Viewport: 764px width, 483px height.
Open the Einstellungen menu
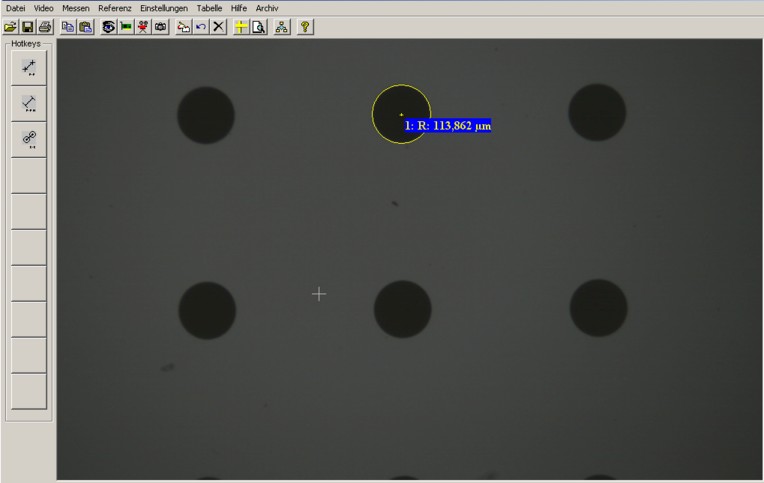click(x=163, y=8)
